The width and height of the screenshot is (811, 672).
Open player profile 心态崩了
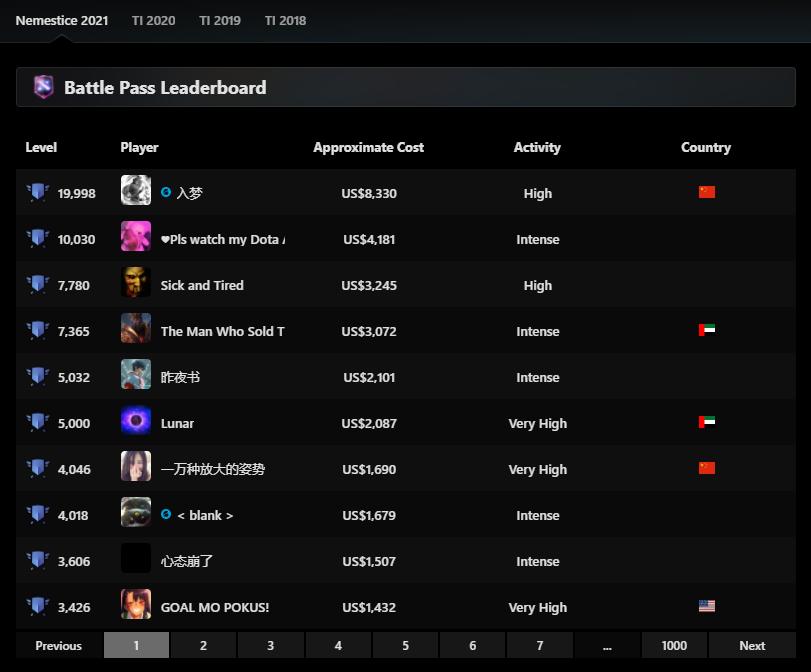pyautogui.click(x=187, y=561)
